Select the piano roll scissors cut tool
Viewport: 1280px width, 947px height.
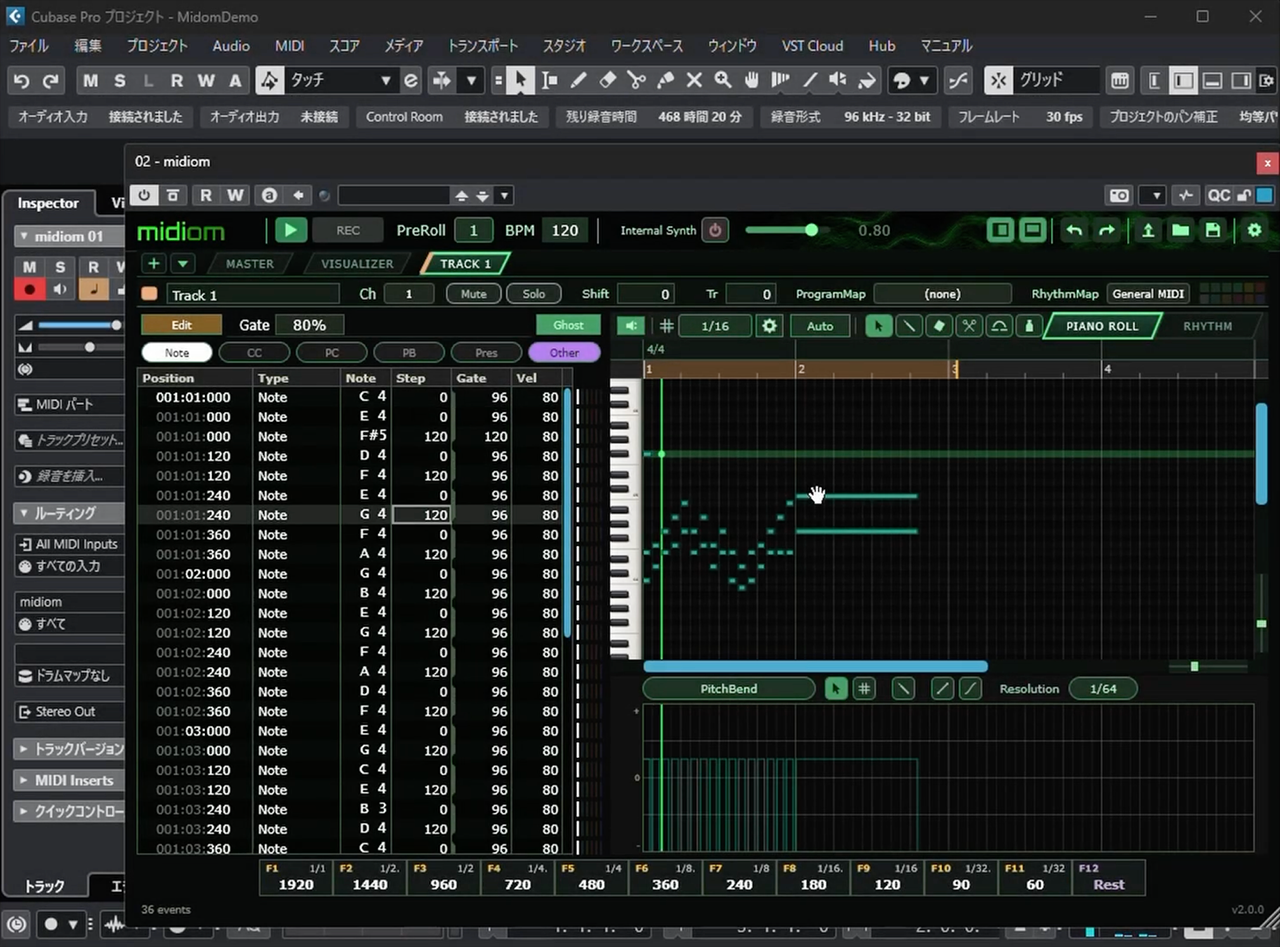coord(969,326)
